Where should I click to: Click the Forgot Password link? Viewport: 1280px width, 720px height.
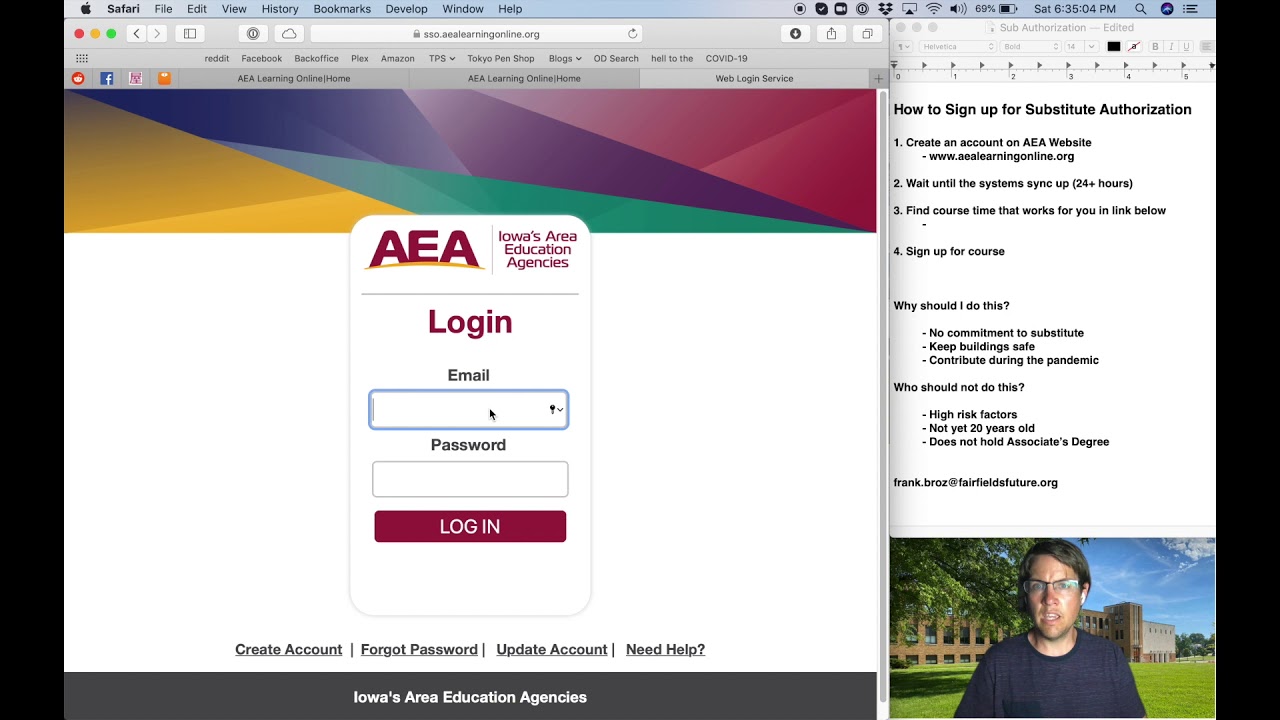pos(419,650)
